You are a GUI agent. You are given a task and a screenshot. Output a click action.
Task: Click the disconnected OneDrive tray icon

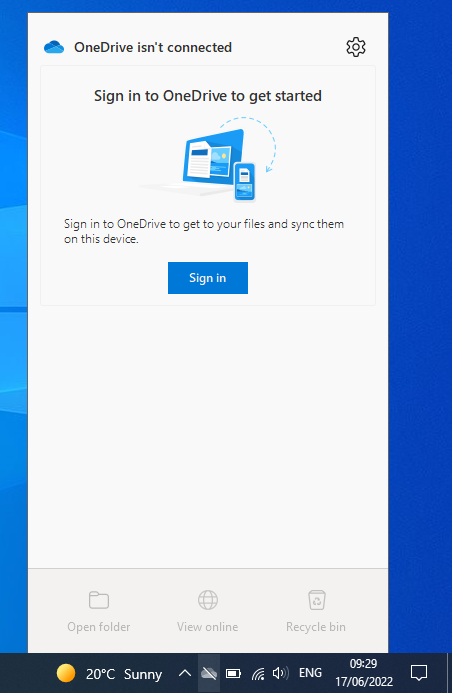(x=209, y=674)
